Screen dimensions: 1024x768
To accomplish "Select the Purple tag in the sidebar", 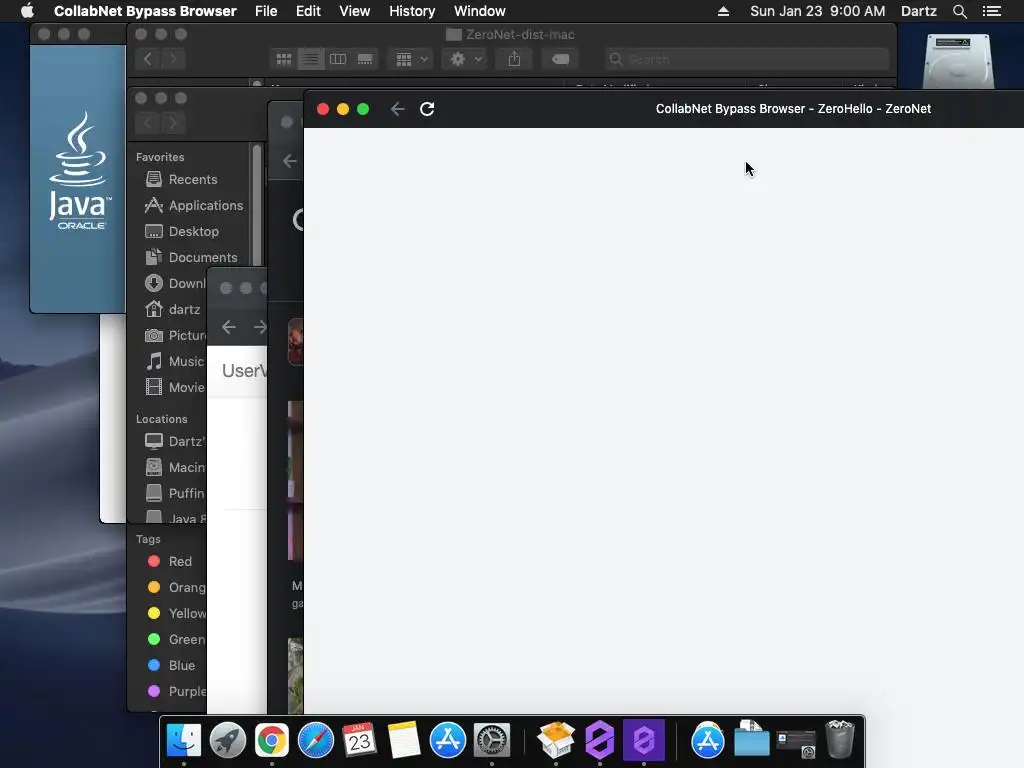I will click(x=176, y=692).
